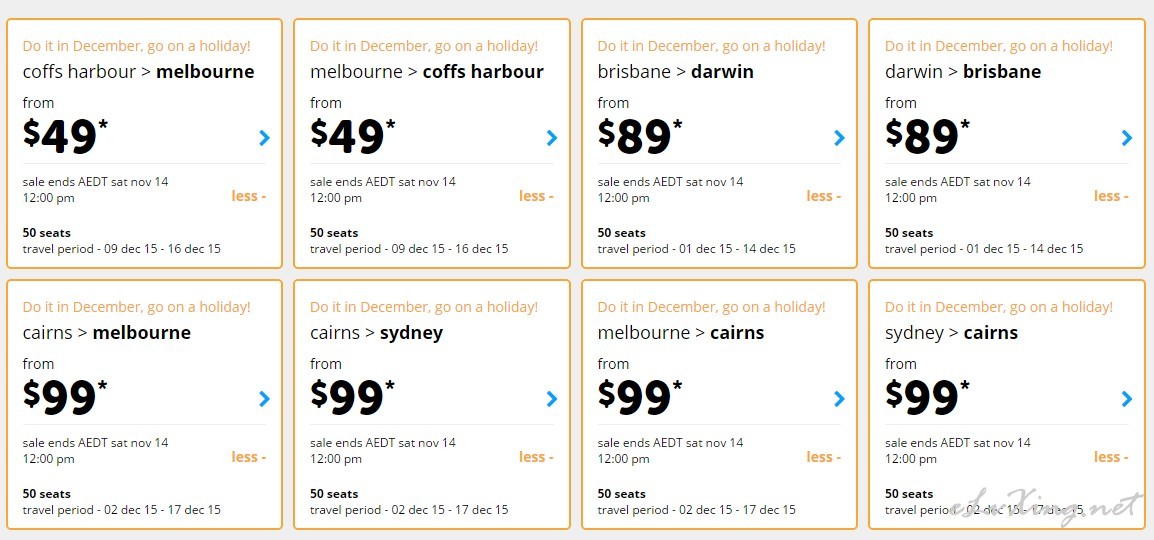Open the cairns > melbourne route title
The width and height of the screenshot is (1154, 540).
(107, 333)
